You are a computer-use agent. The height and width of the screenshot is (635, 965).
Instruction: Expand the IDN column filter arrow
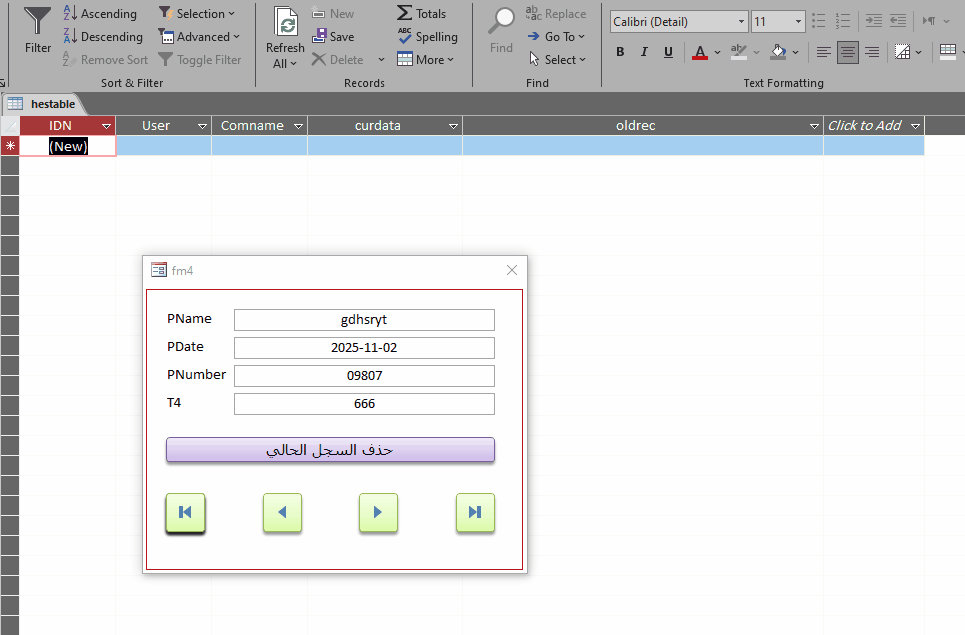[106, 126]
